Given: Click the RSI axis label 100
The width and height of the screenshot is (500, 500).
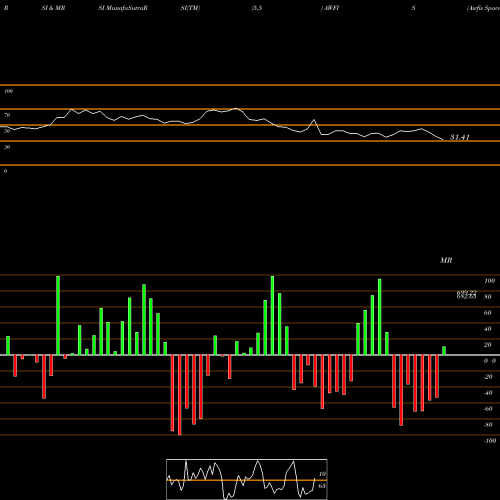Looking at the screenshot, I should point(8,91).
